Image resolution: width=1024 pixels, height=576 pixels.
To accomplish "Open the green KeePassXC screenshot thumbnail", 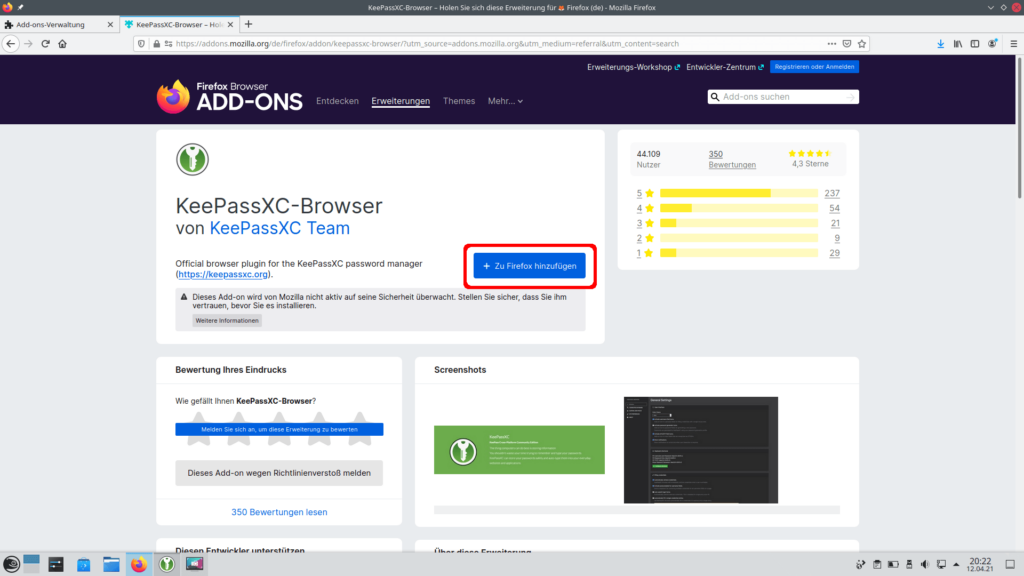I will point(519,450).
